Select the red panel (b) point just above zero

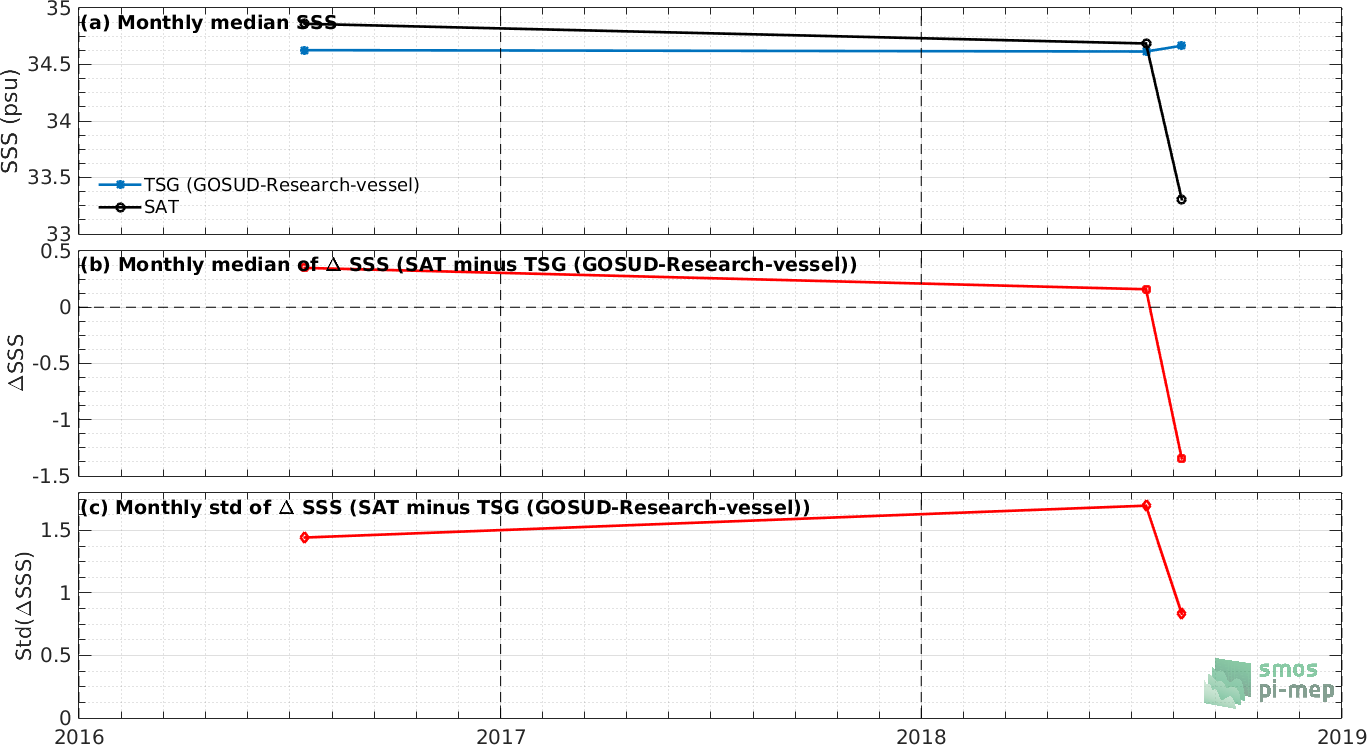[1146, 289]
